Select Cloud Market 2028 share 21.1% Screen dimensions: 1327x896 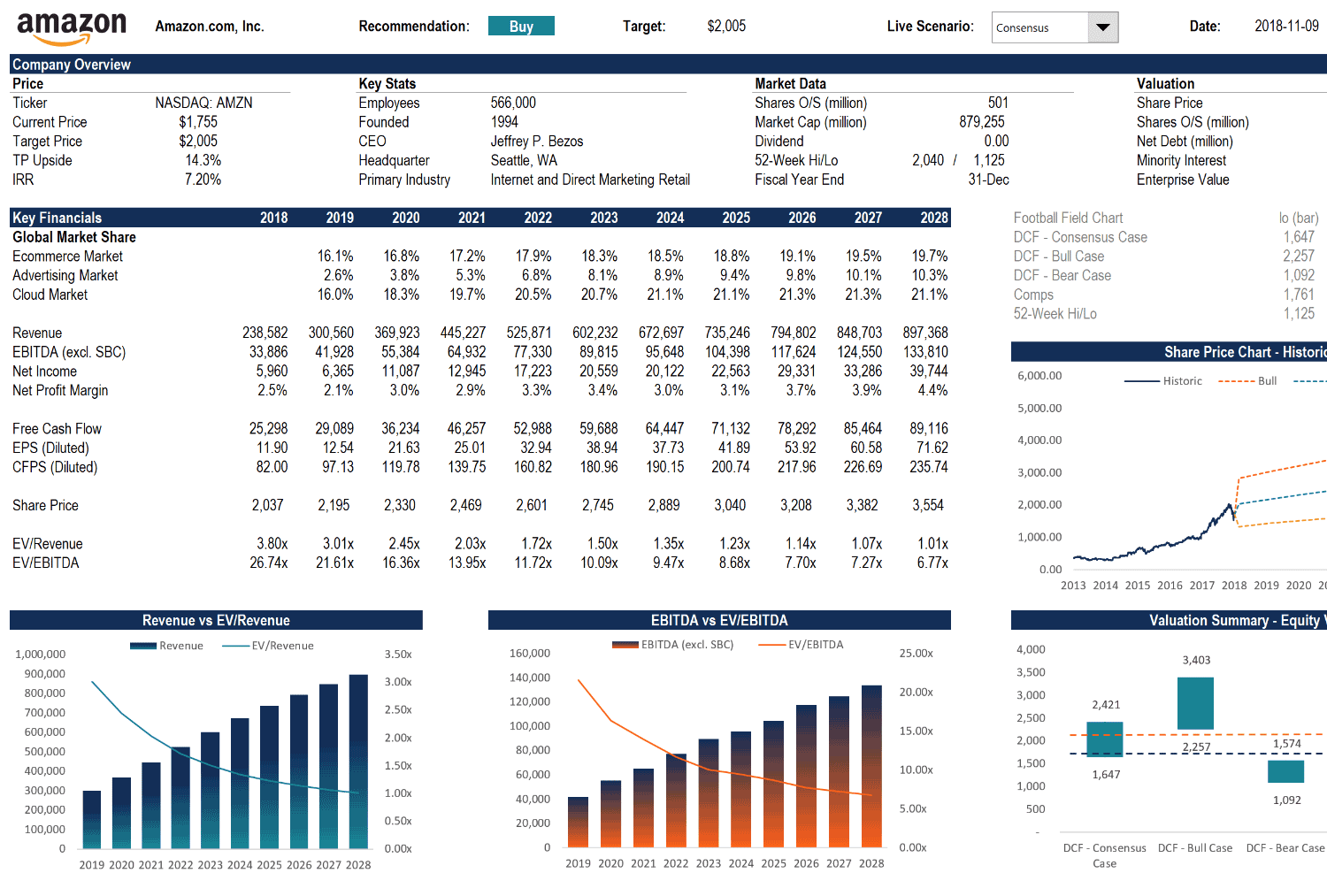click(929, 295)
